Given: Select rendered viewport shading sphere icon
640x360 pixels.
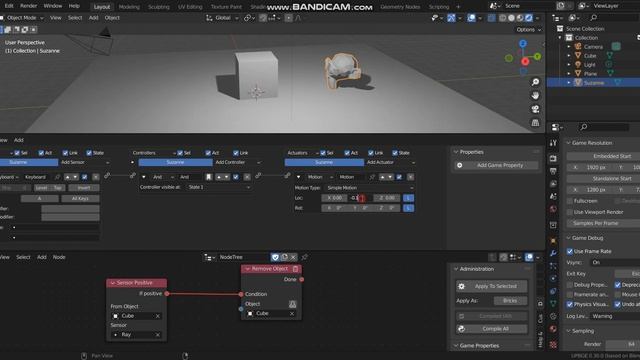Looking at the screenshot, I should coord(529,18).
